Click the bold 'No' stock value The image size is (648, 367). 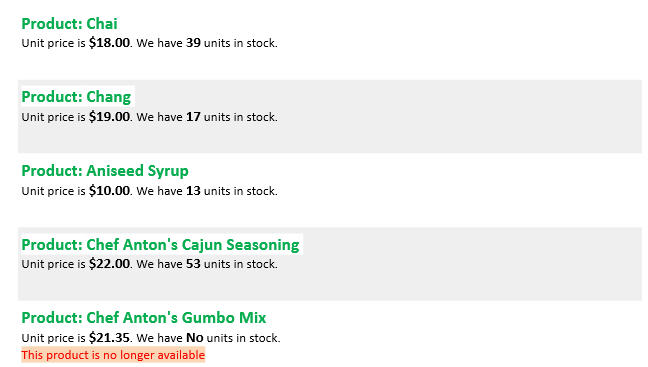pyautogui.click(x=195, y=338)
